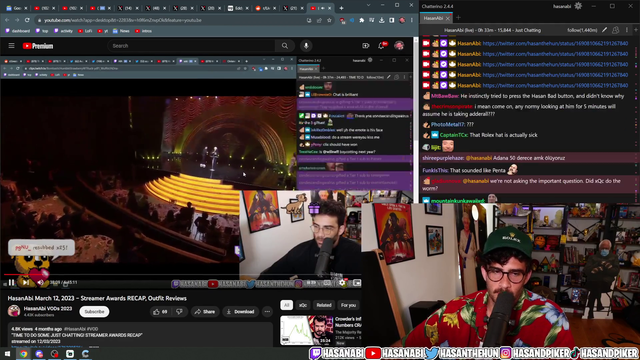Open the HasanAbi VODs 2023 channel avatar

coord(14,311)
